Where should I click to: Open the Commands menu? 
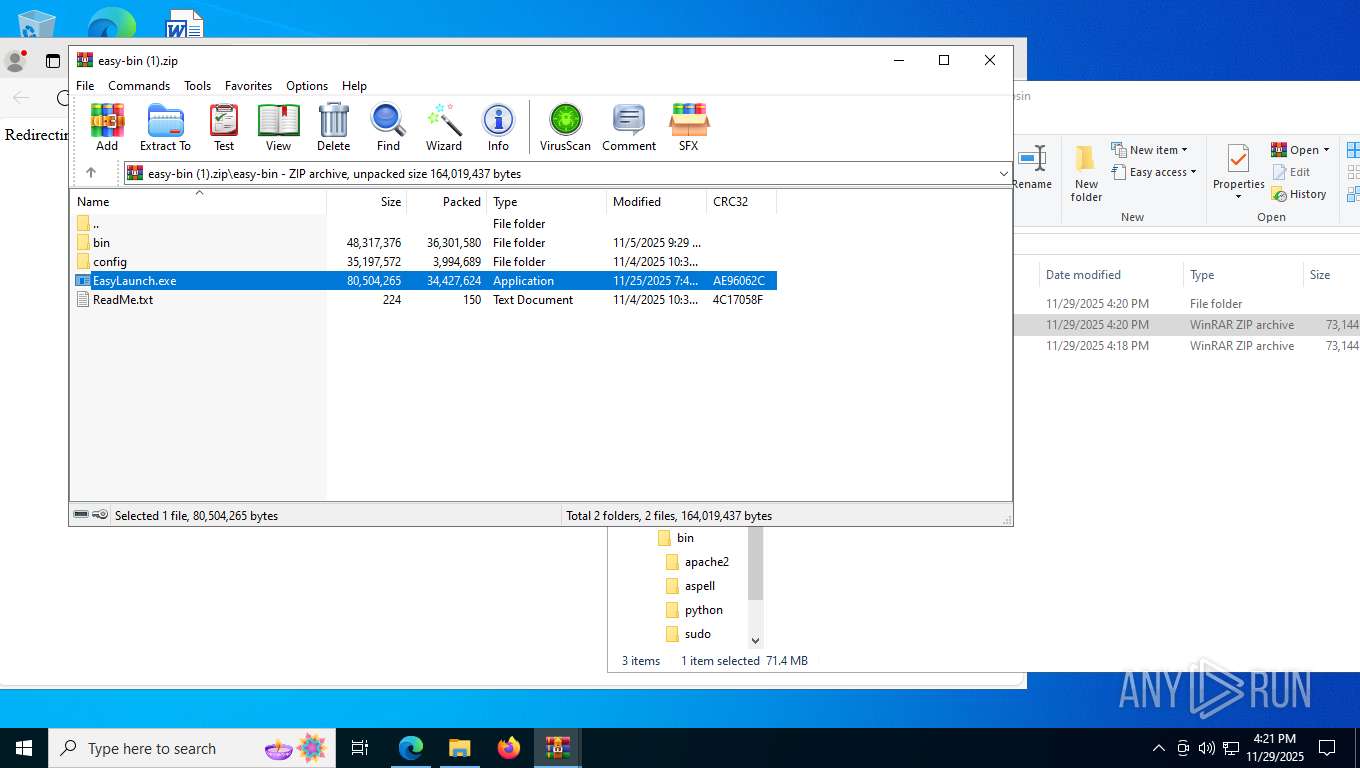[x=139, y=86]
